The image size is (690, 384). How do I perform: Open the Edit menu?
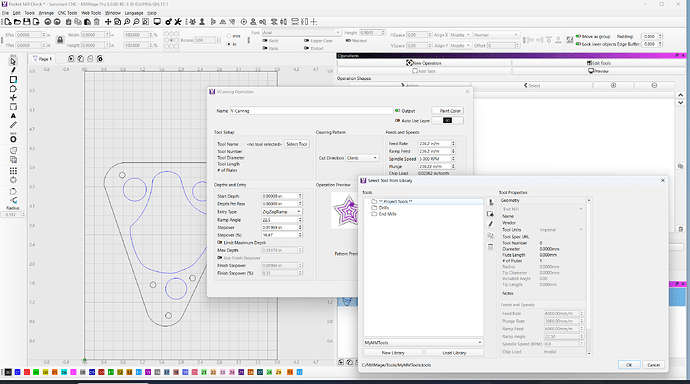[16, 13]
